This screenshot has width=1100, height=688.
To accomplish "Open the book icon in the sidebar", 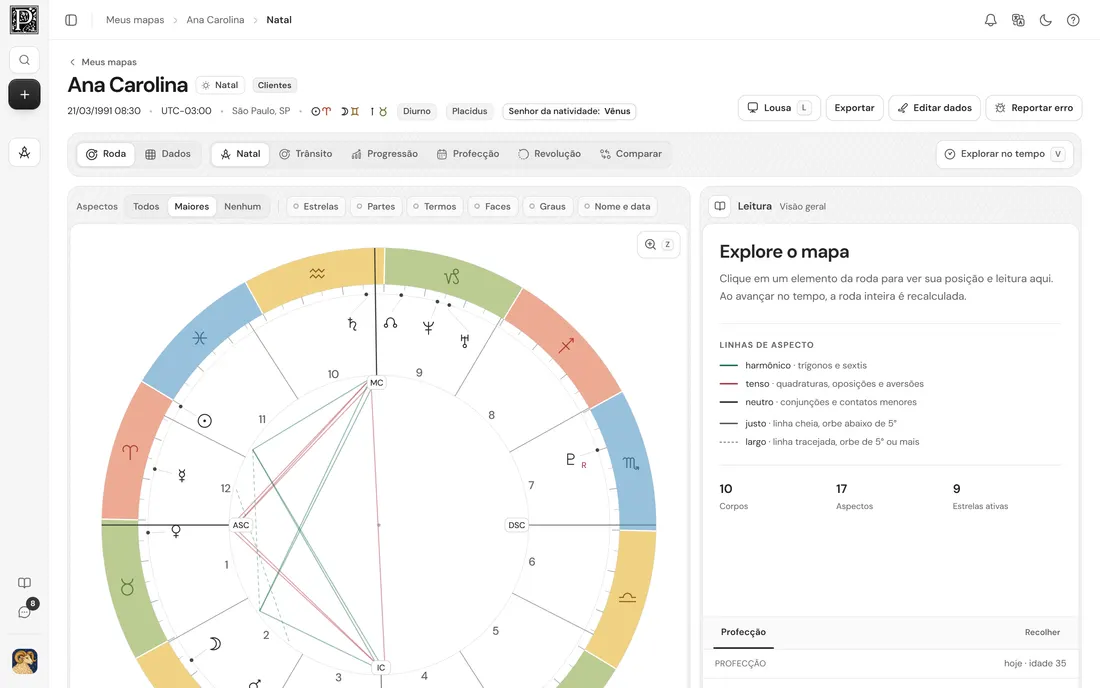I will pos(25,583).
